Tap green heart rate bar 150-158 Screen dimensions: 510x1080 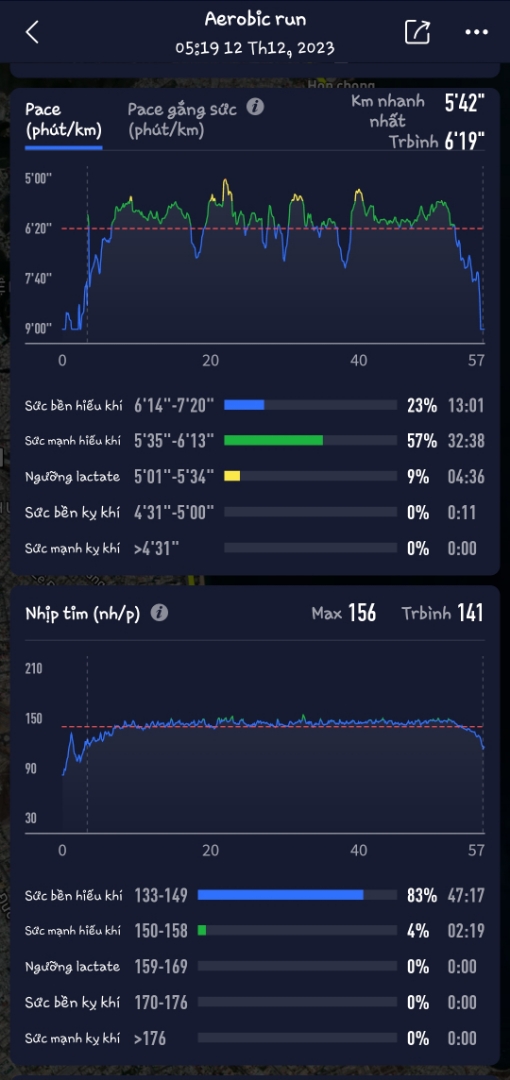(202, 931)
